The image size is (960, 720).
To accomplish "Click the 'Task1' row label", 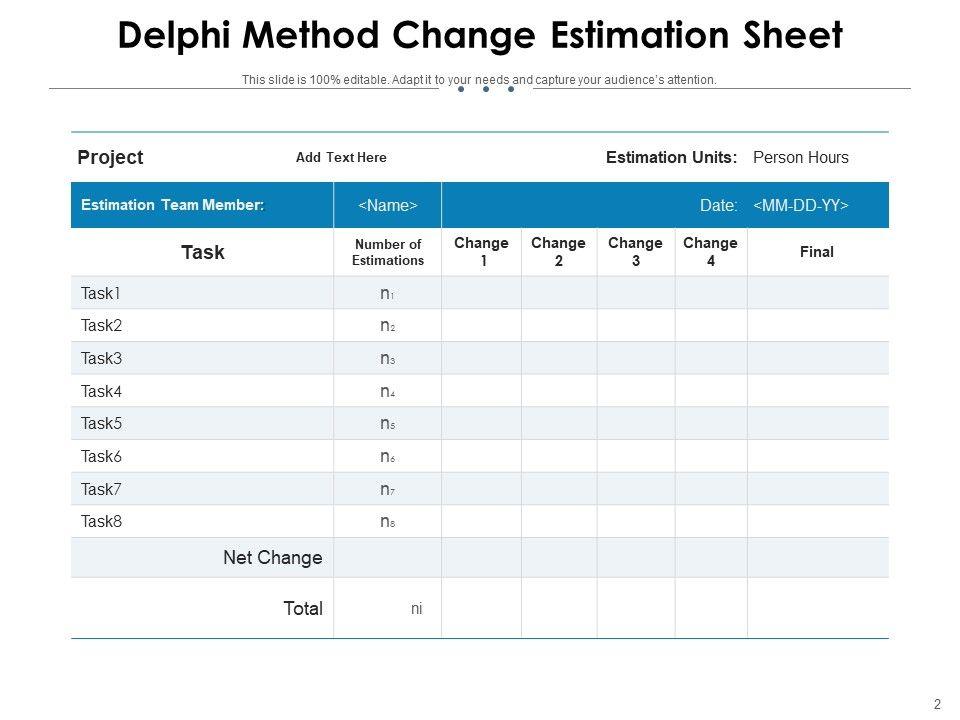I will 101,294.
